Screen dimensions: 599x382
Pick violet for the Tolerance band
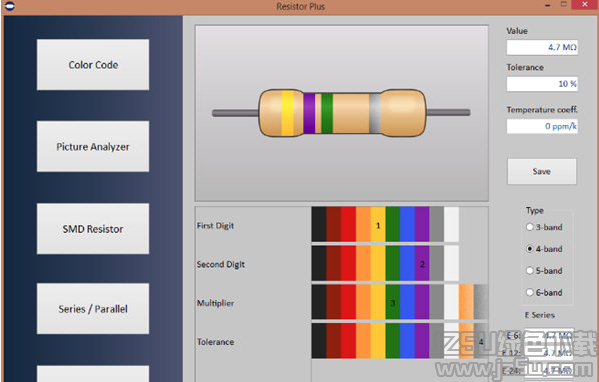click(422, 341)
